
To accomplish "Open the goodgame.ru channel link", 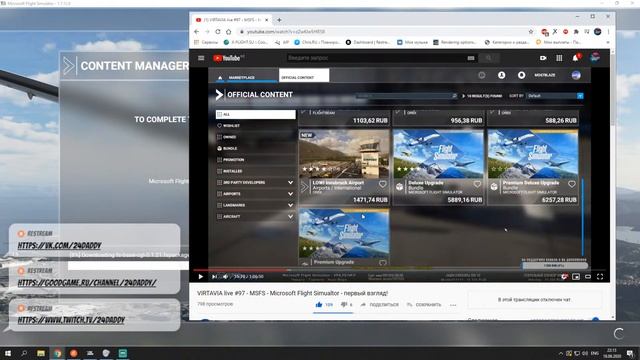I will (87, 283).
